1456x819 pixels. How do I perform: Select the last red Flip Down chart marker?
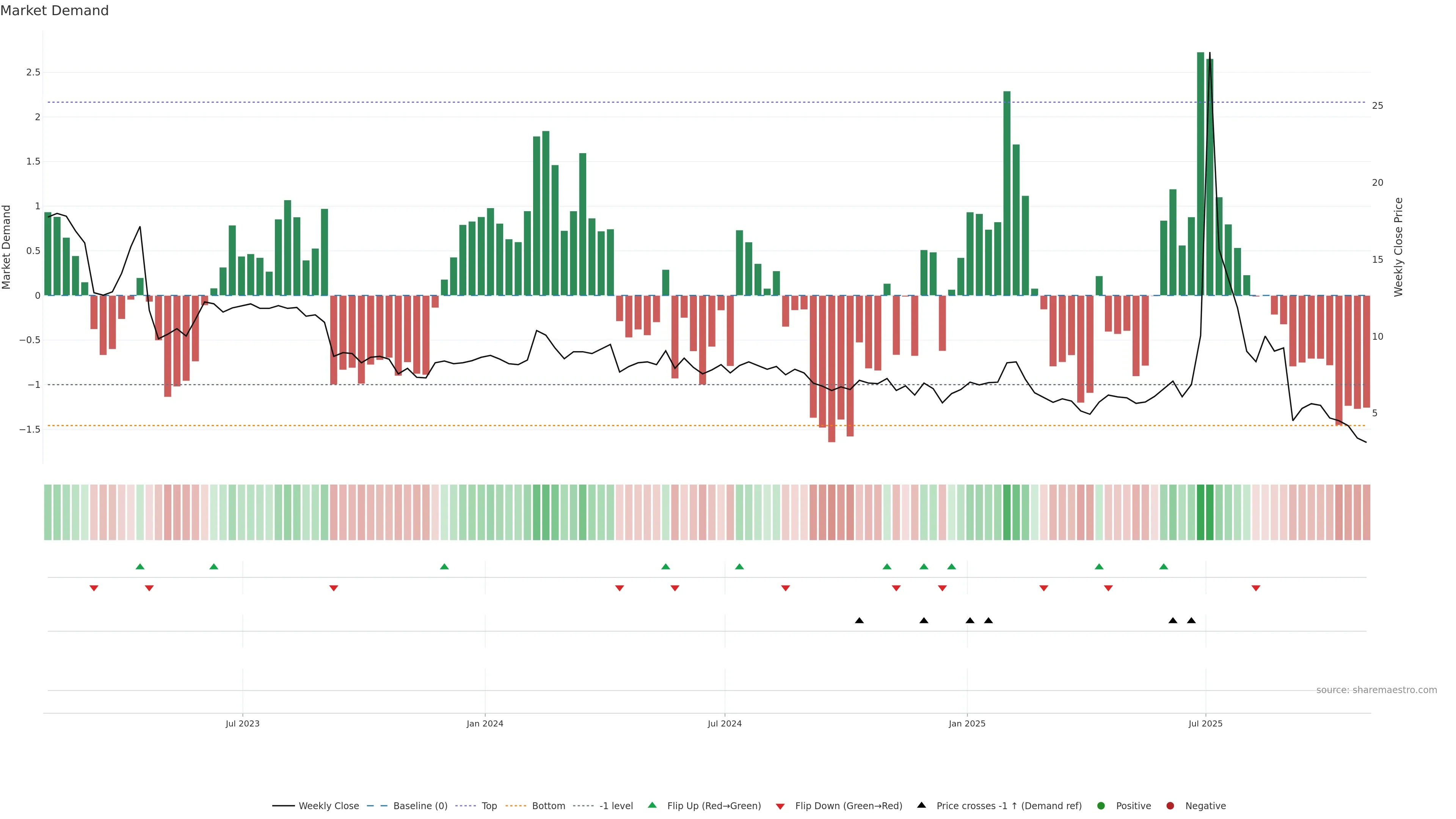[x=1256, y=588]
